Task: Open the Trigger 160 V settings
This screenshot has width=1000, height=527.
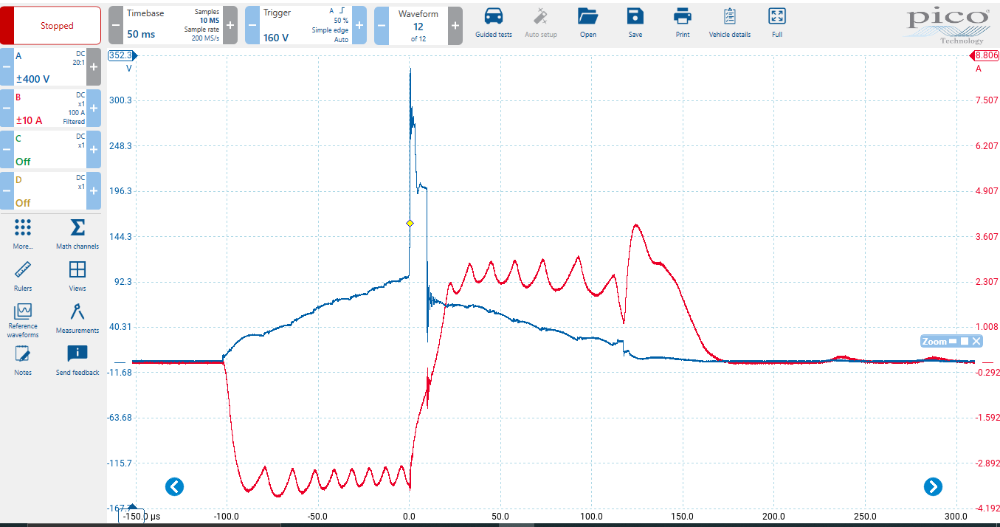Action: [305, 25]
